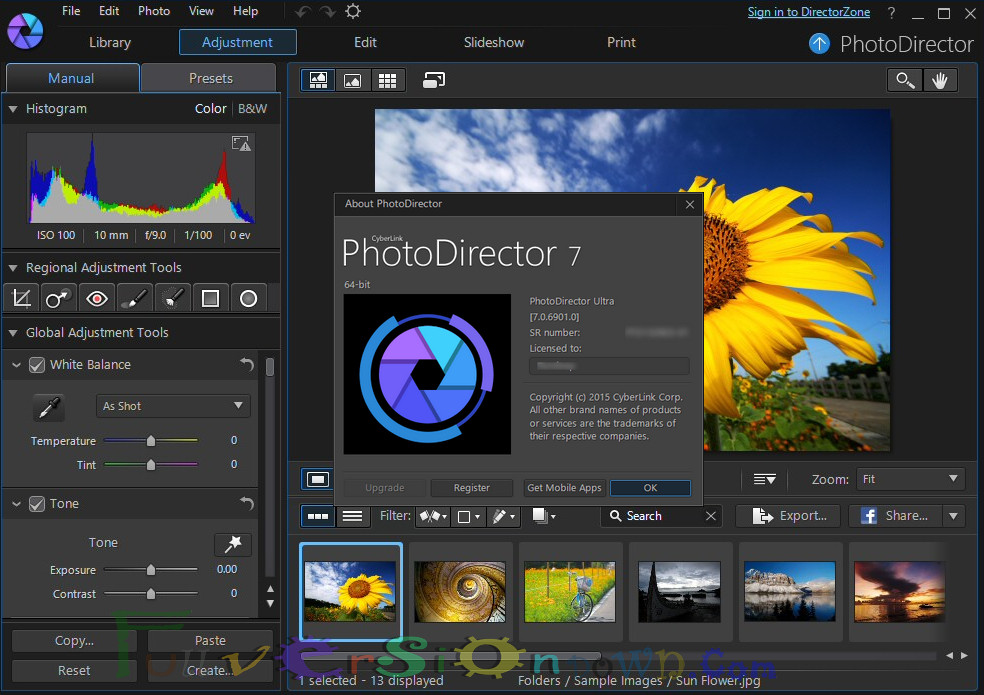Select the Adjustment Selection brush tool
Screen dimensions: 984x695
[173, 298]
